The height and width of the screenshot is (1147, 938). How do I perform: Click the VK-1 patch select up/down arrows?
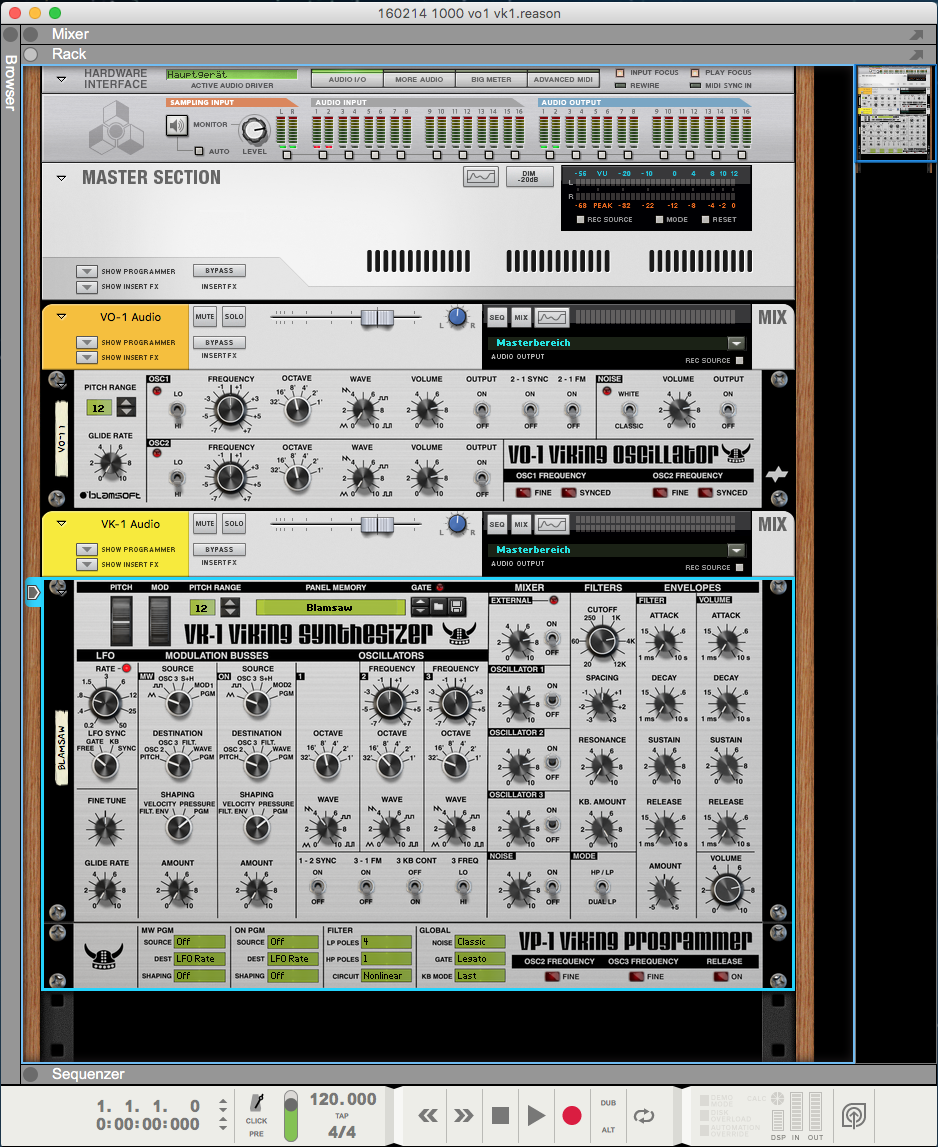[420, 606]
